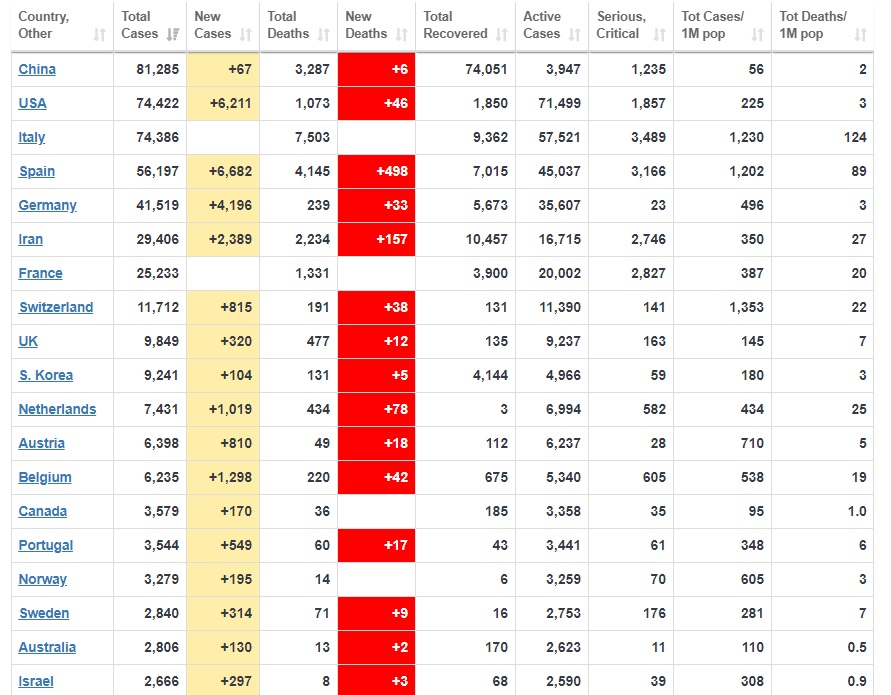Sort by New Cases using arrow icon
The image size is (891, 695).
pos(246,35)
